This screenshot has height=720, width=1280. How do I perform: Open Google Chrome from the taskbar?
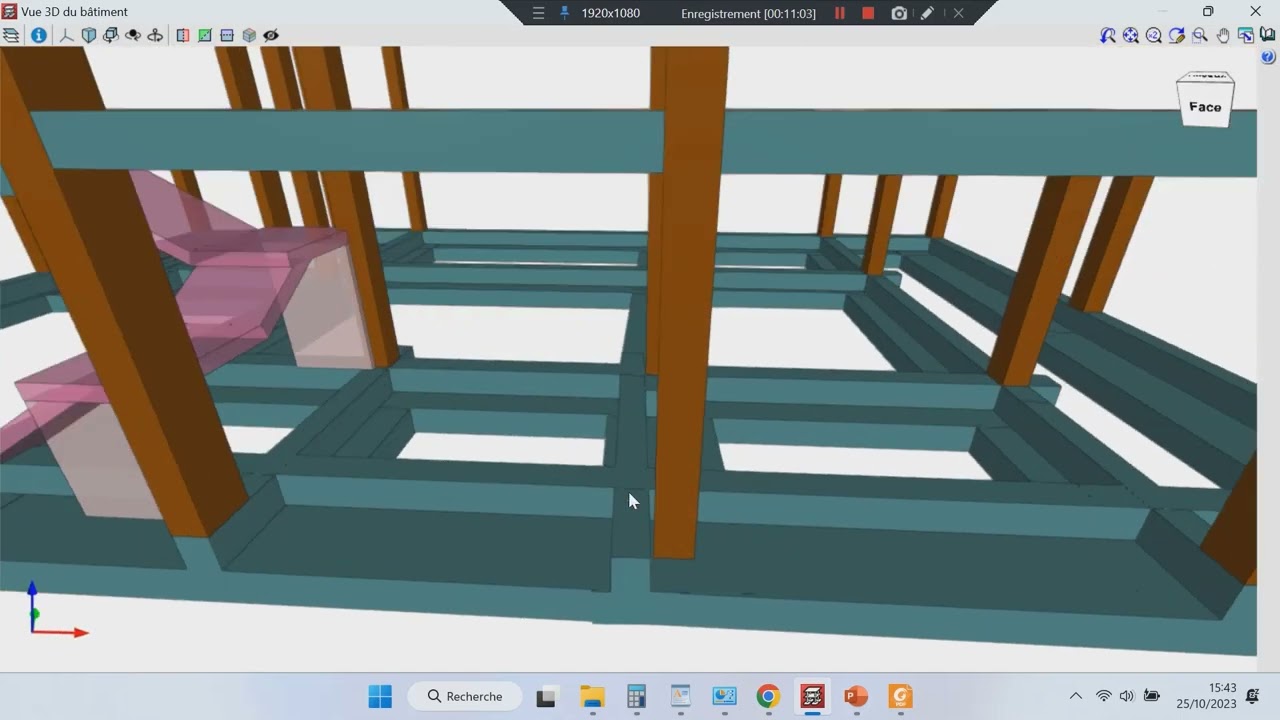point(768,696)
